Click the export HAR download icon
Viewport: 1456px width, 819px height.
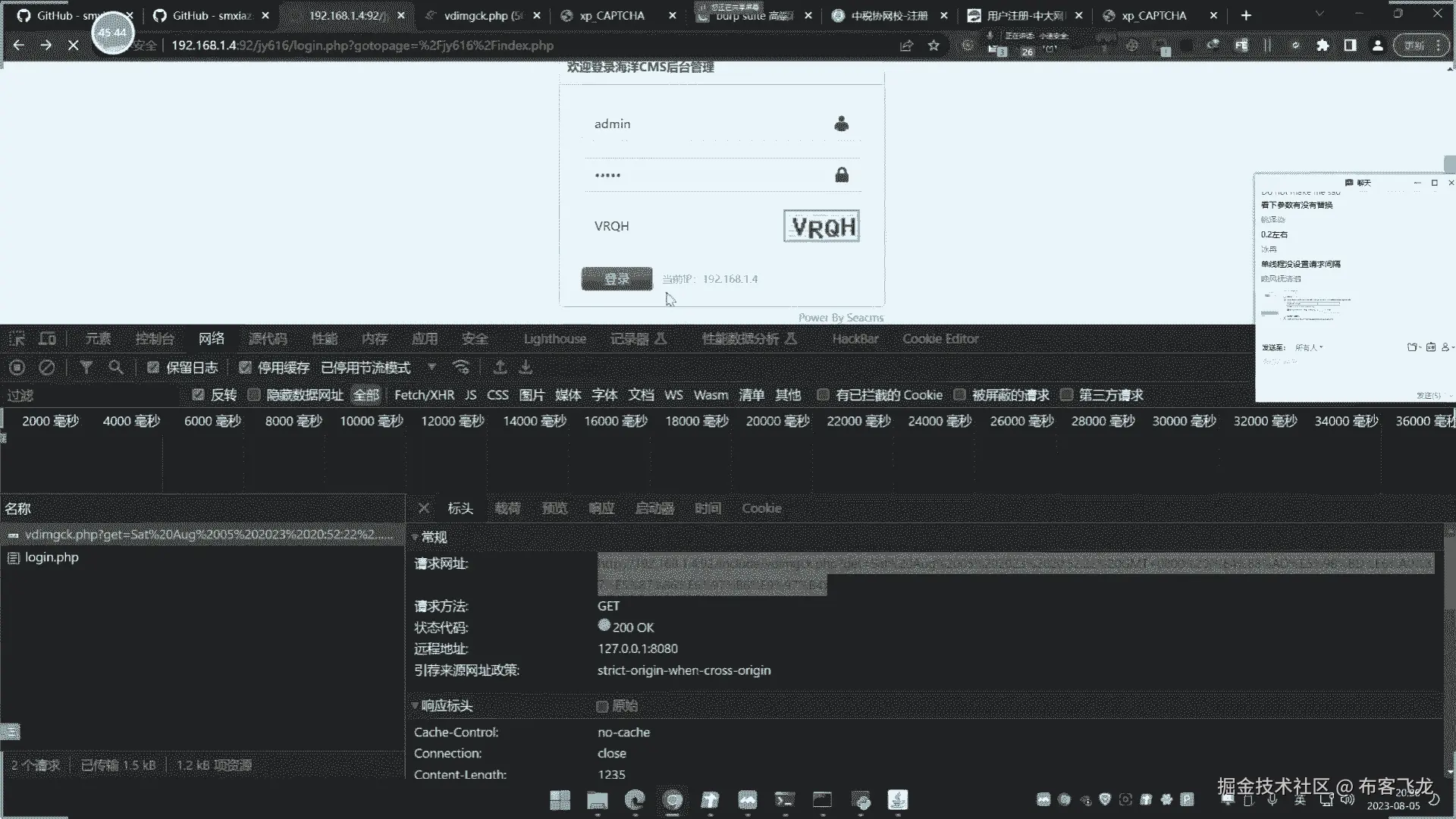[x=526, y=368]
